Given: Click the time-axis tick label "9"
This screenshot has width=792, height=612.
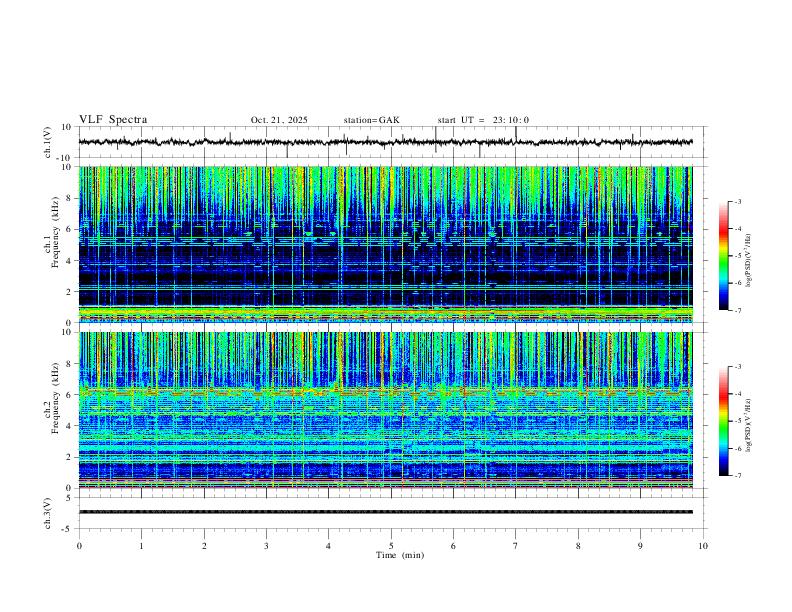Looking at the screenshot, I should pos(640,546).
